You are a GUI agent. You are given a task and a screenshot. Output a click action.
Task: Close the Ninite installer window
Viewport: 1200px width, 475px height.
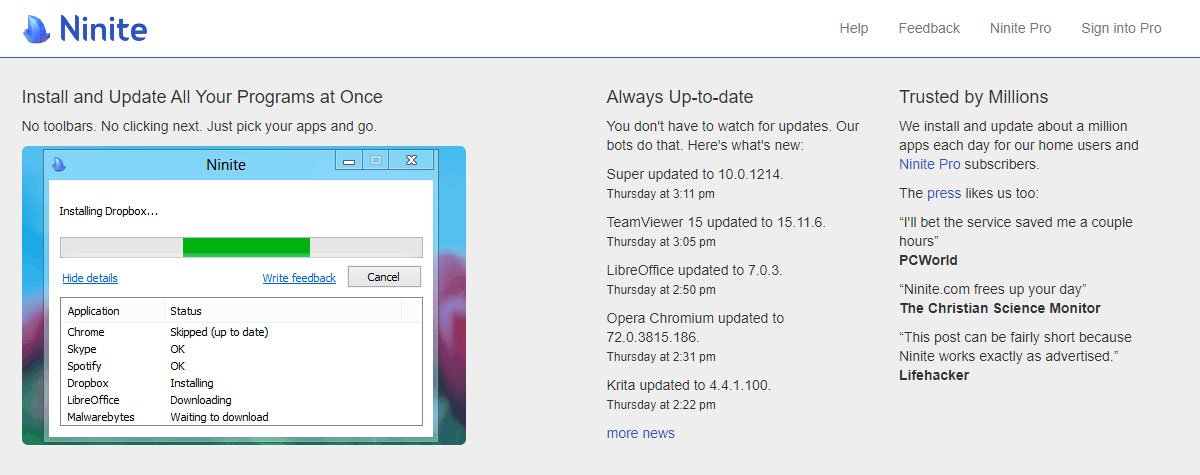[411, 161]
